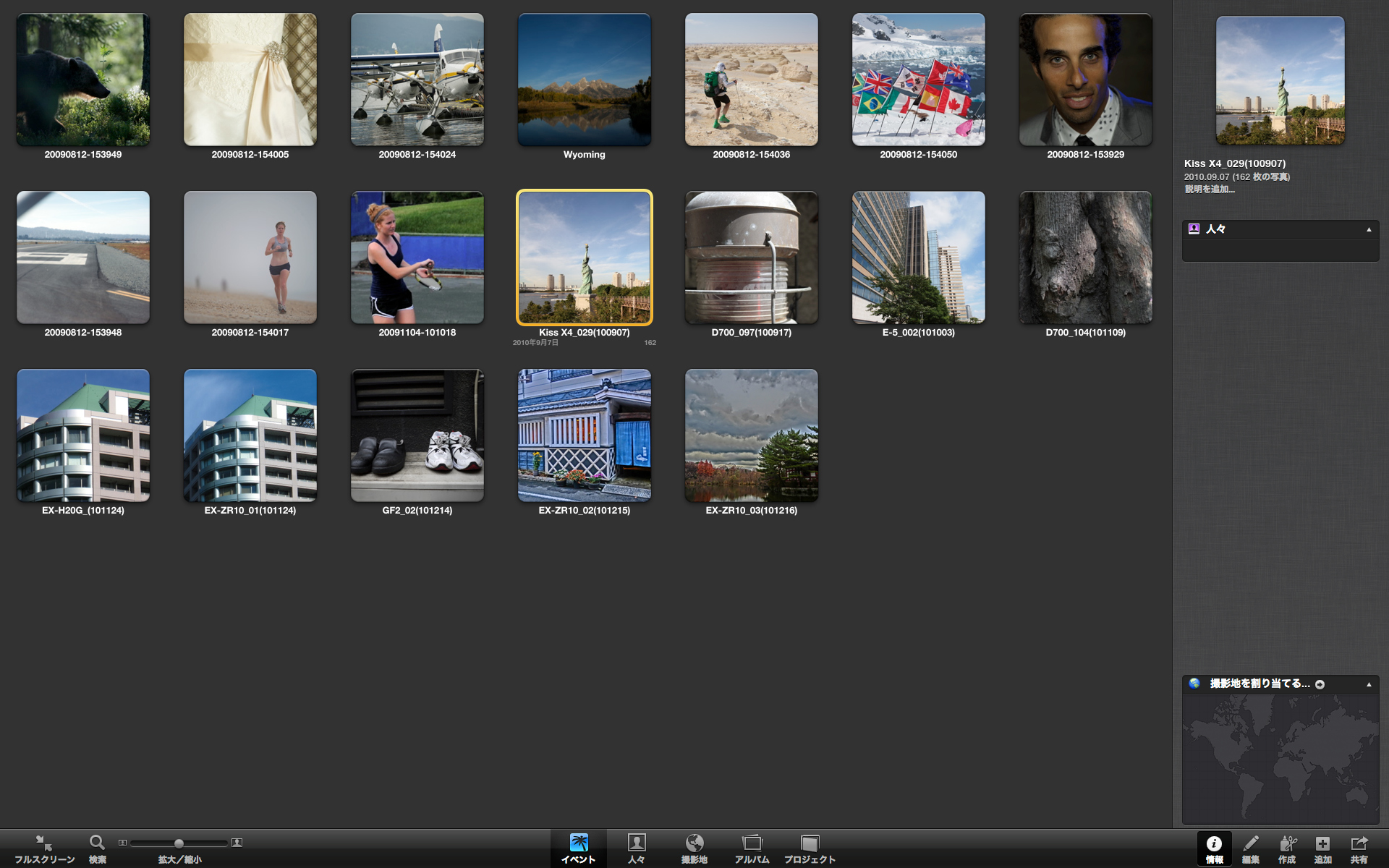The image size is (1389, 868).
Task: Collapse the location map section triangle
Action: click(1369, 684)
